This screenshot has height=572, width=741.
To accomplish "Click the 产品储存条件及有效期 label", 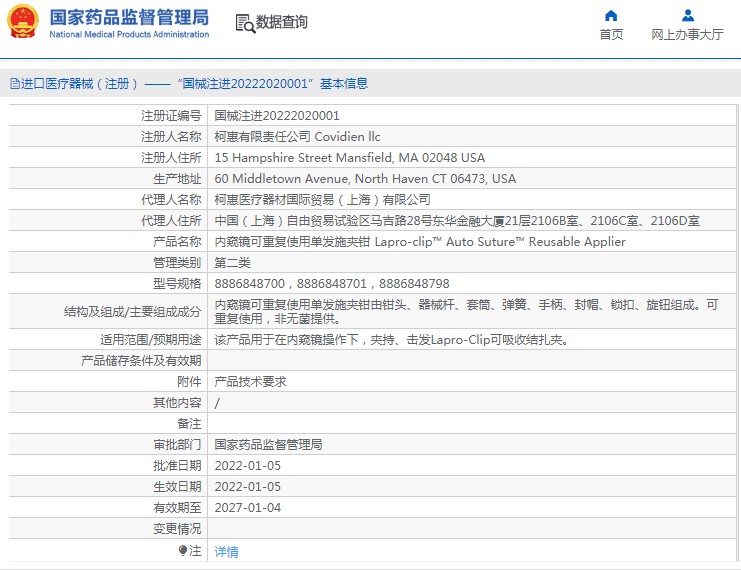I will tap(141, 361).
